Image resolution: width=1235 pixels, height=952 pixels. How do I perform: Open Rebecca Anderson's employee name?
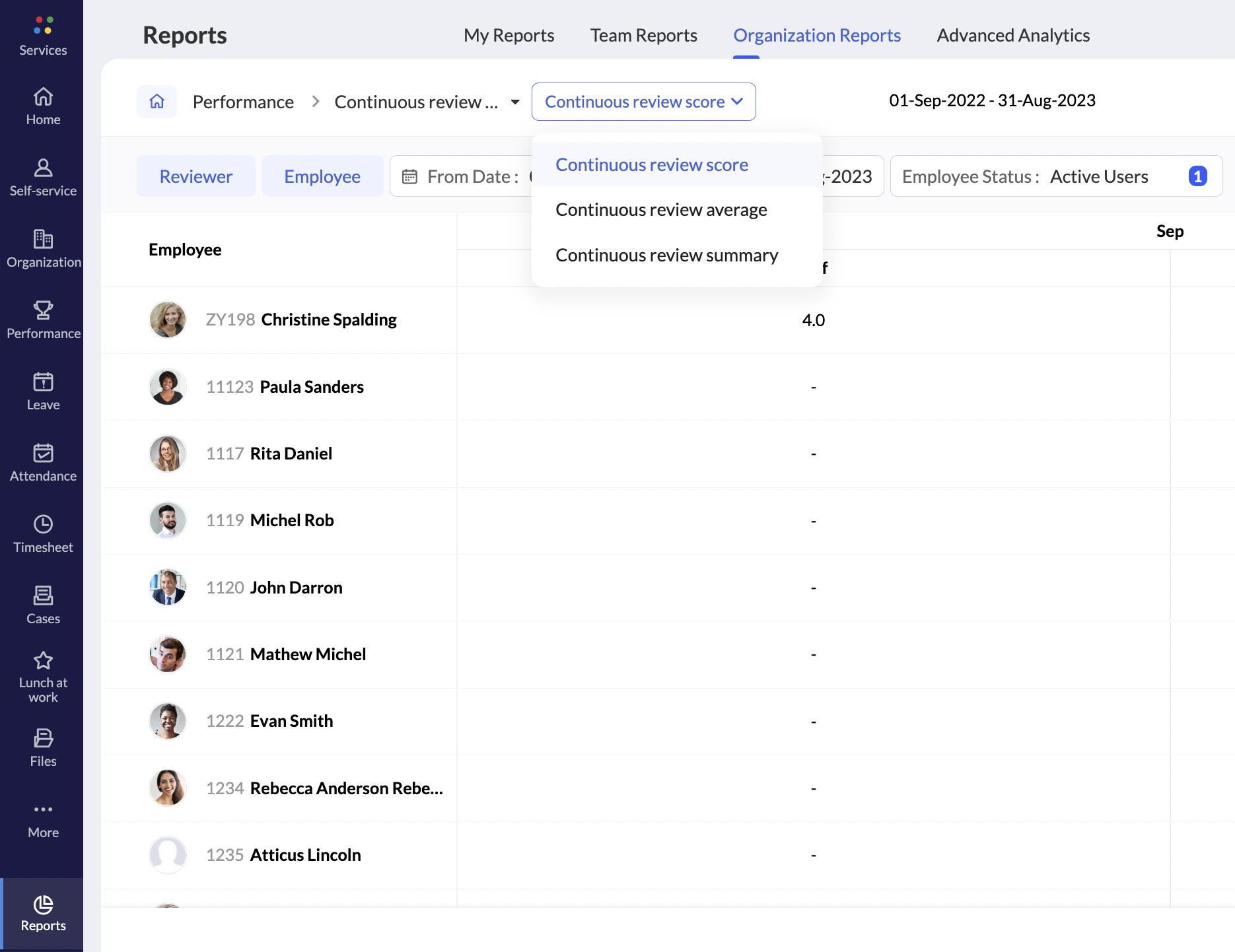tap(346, 788)
